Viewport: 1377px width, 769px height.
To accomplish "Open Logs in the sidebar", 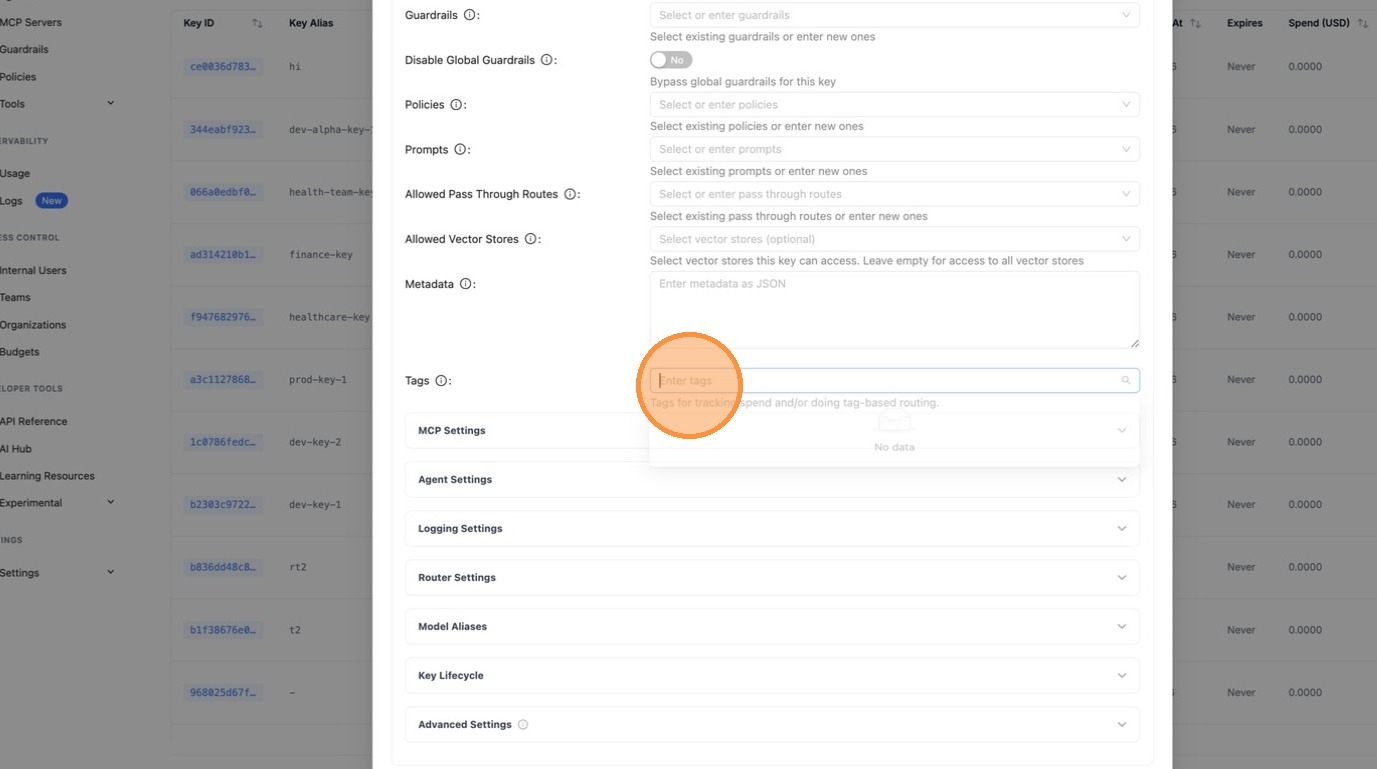I will coord(12,201).
